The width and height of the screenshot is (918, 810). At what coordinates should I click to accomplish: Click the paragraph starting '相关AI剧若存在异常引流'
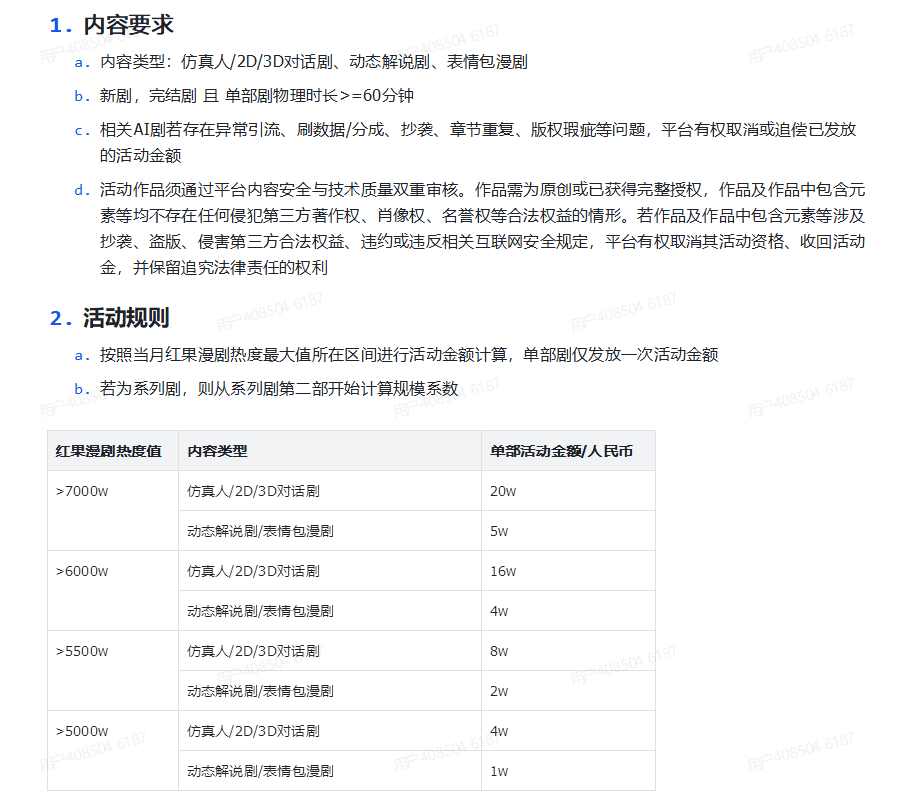[478, 142]
